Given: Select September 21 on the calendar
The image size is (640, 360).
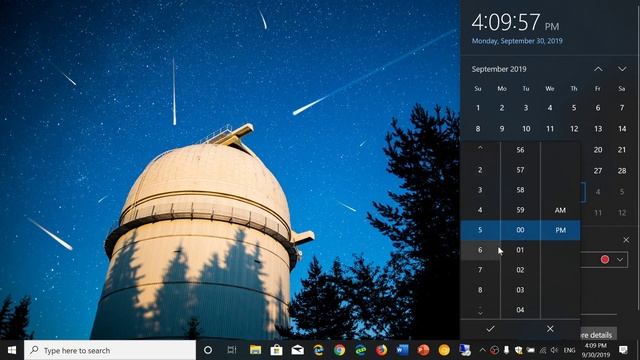Looking at the screenshot, I should tap(622, 150).
